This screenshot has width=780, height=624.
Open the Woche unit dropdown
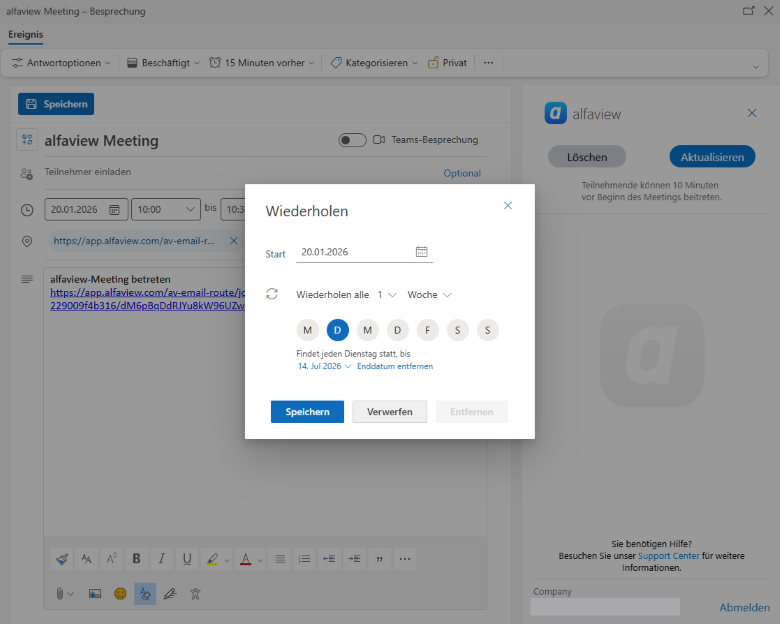(429, 295)
